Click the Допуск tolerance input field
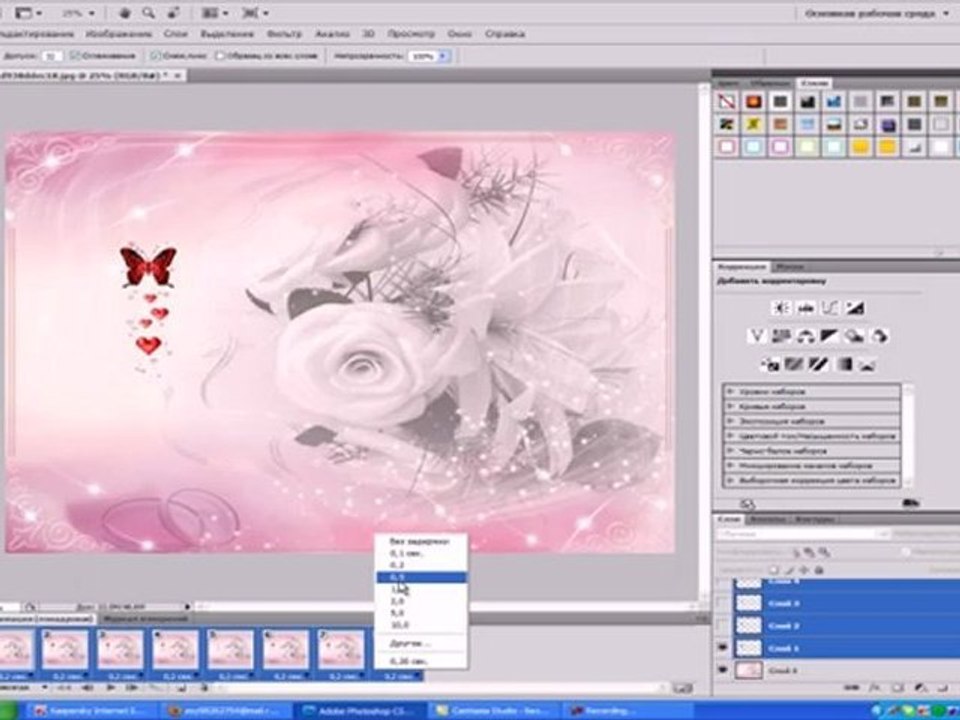 (x=52, y=56)
